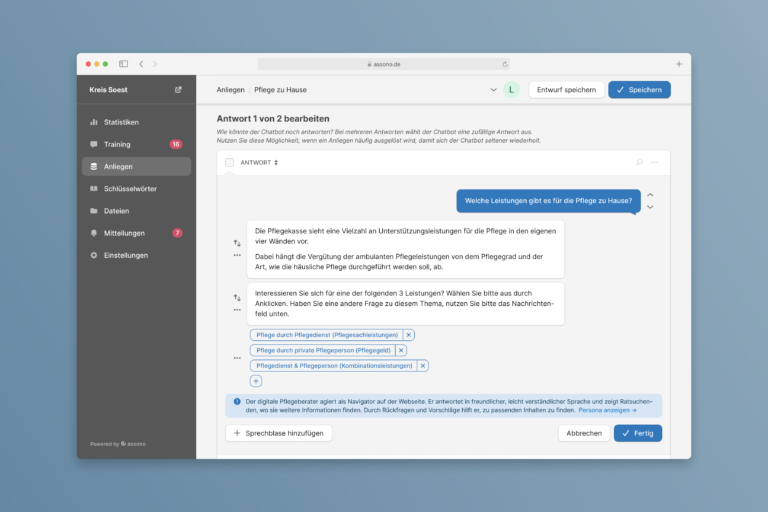
Task: Toggle the browser sidebar icon
Action: click(x=123, y=64)
